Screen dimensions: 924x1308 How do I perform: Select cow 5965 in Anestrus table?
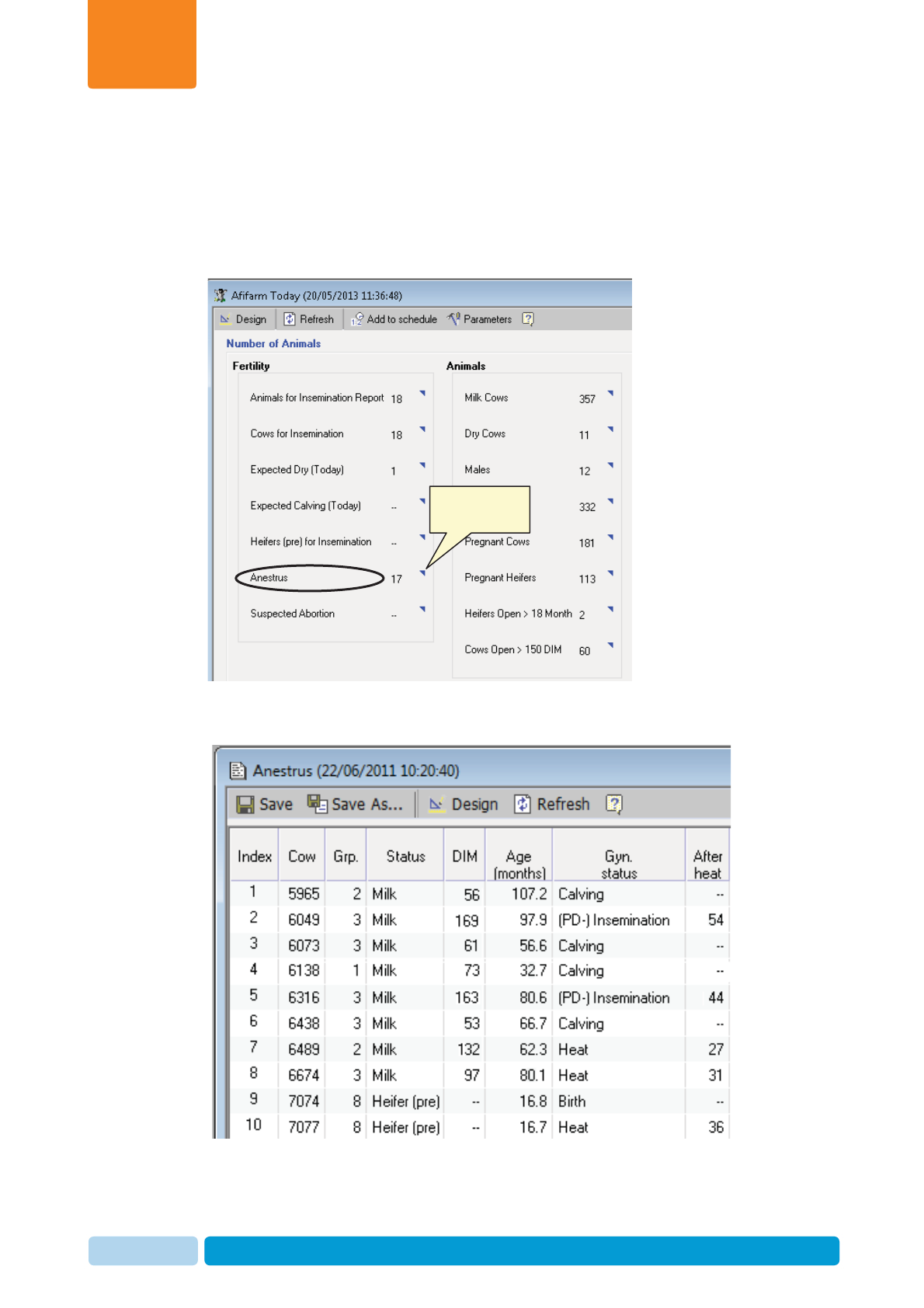(304, 894)
